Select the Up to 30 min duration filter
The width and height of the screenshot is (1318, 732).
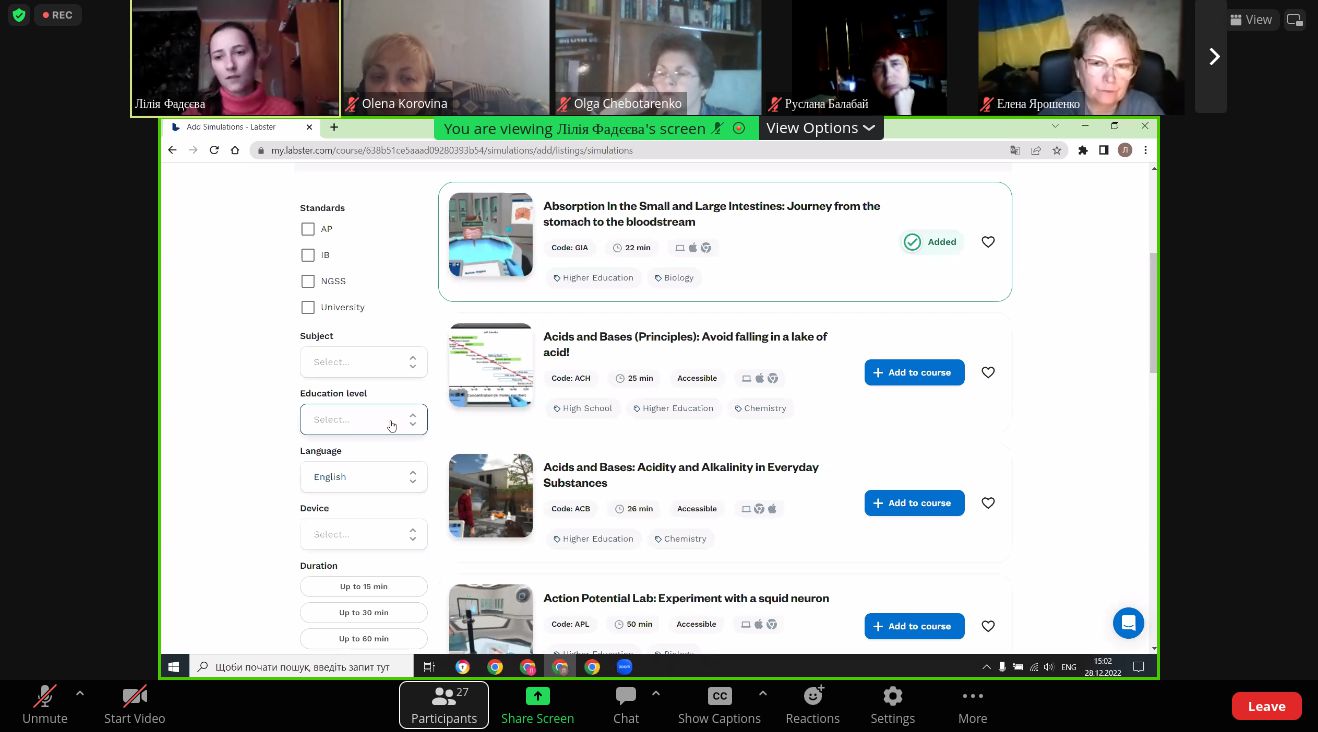tap(363, 612)
